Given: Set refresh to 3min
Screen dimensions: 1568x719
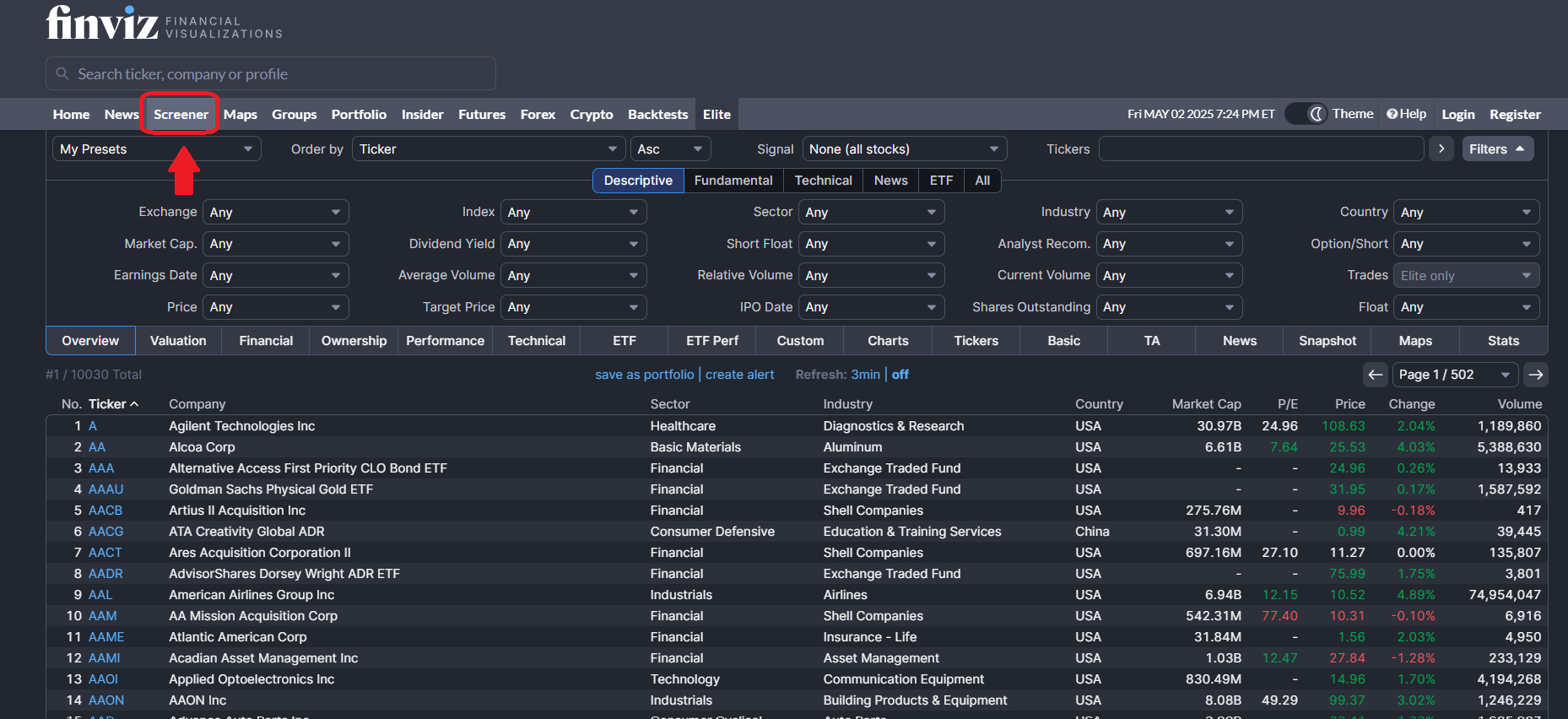Looking at the screenshot, I should (865, 375).
